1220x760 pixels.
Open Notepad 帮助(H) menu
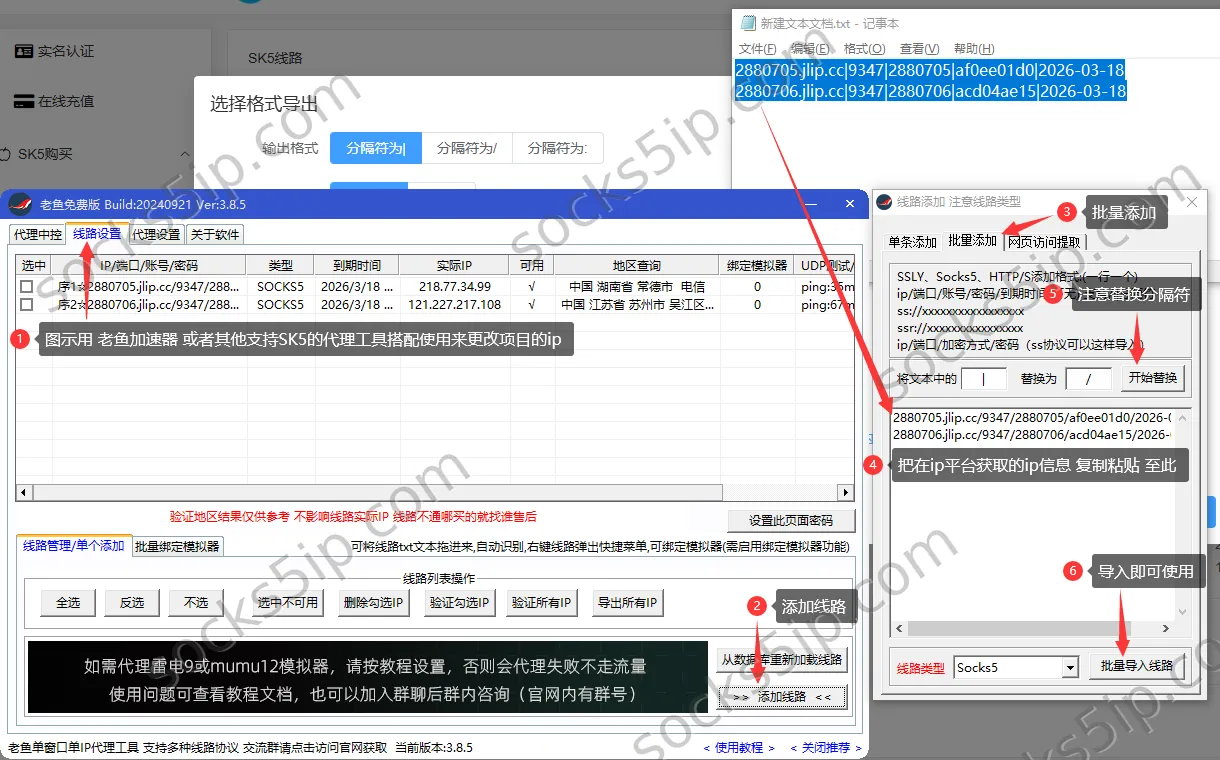coord(974,48)
